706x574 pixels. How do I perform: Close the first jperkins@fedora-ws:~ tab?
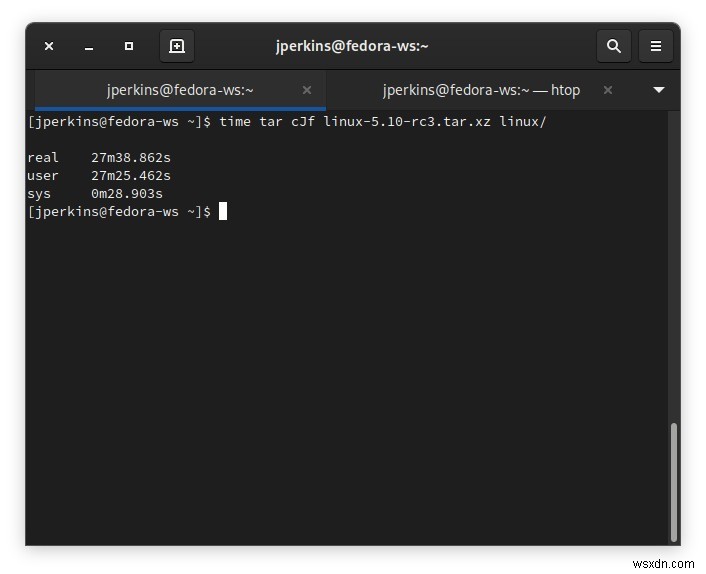[x=307, y=90]
